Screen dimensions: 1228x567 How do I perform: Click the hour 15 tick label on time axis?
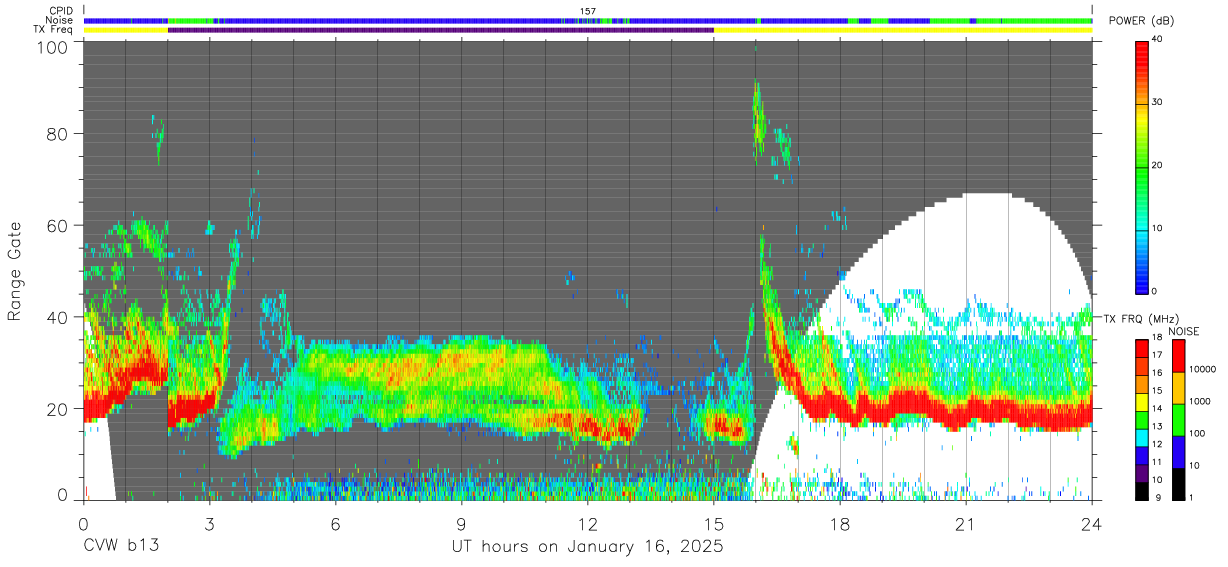tap(713, 522)
